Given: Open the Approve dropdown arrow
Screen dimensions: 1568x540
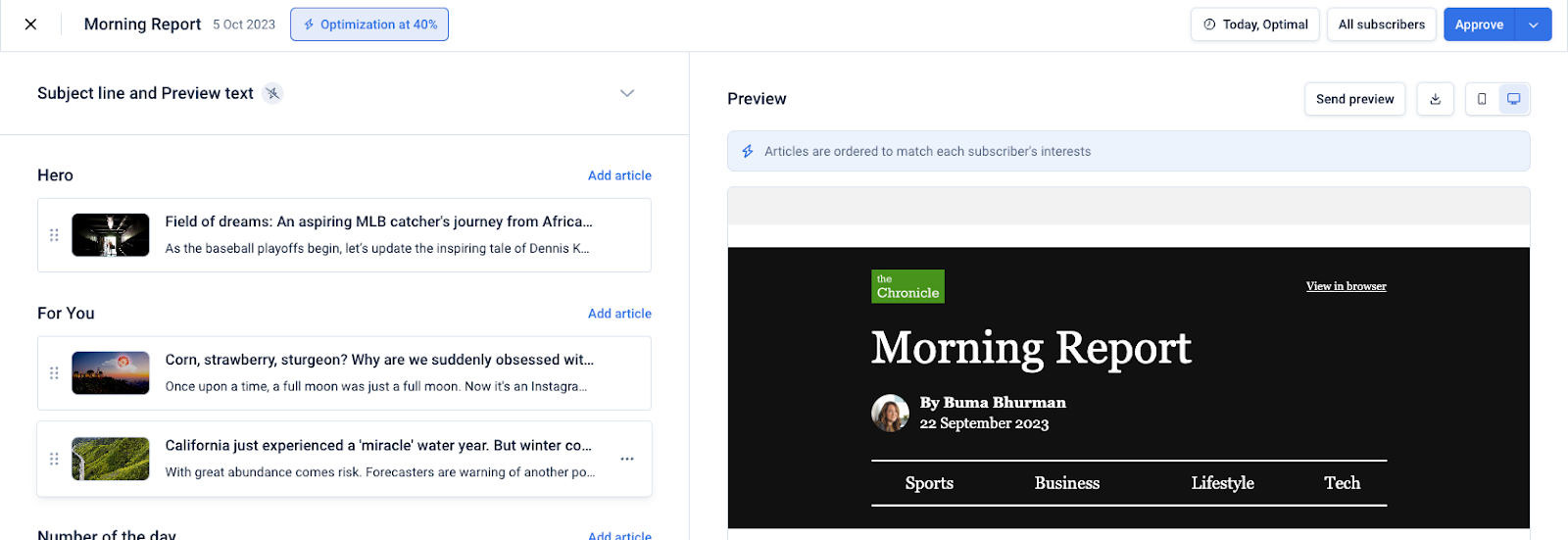Looking at the screenshot, I should pos(1534,25).
